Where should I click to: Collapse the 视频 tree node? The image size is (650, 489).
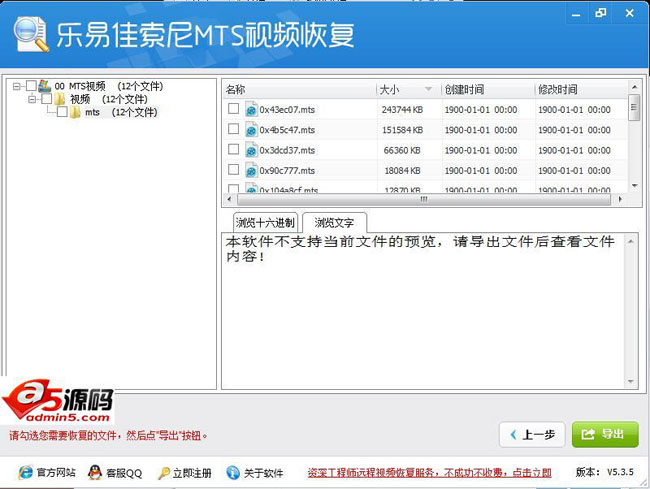[32, 99]
